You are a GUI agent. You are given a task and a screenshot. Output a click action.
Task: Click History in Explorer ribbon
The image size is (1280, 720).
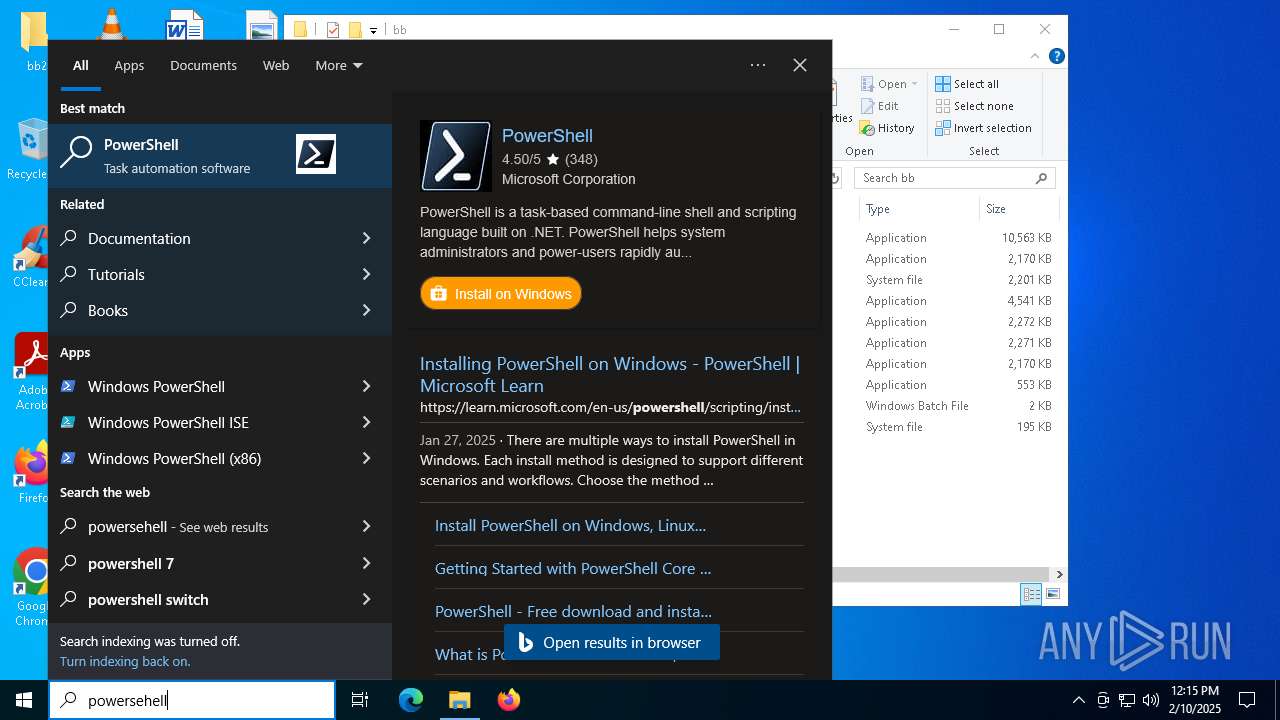887,128
